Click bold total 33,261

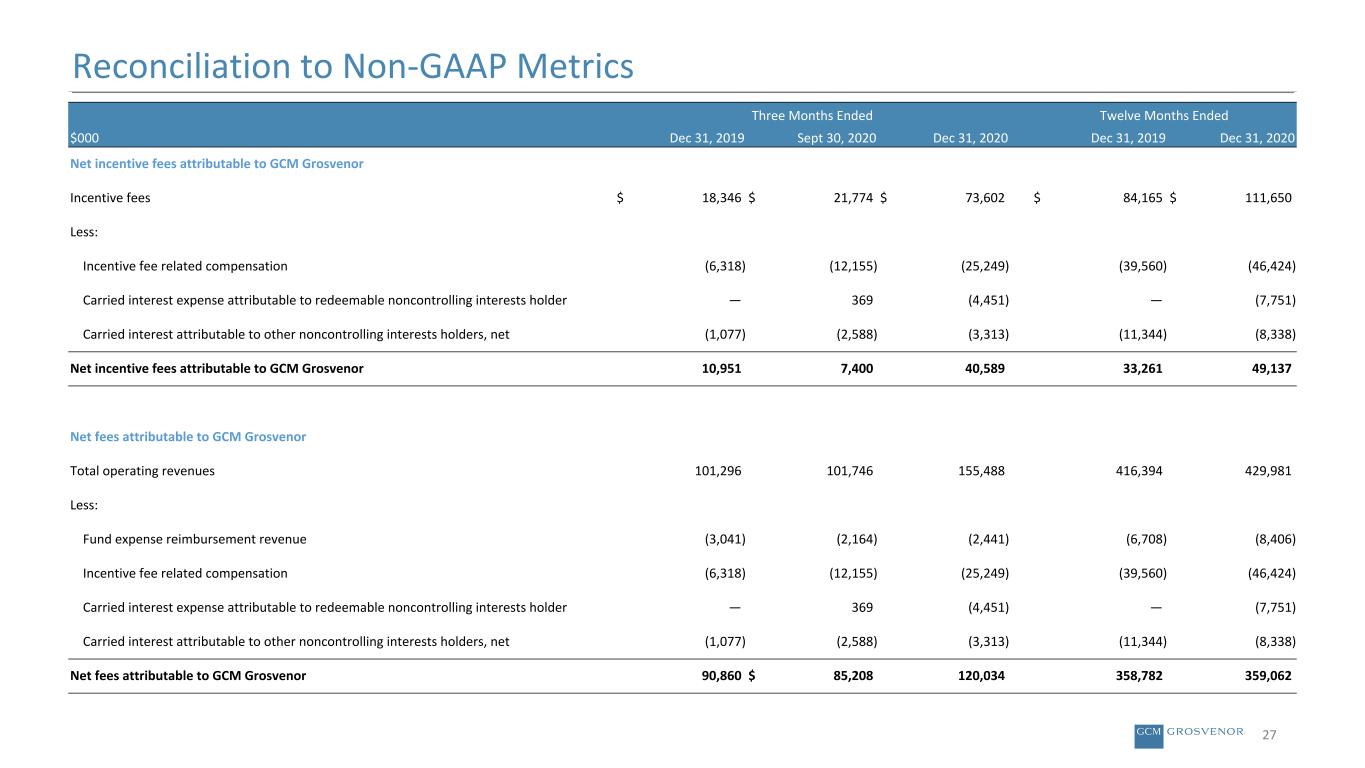coord(1144,368)
